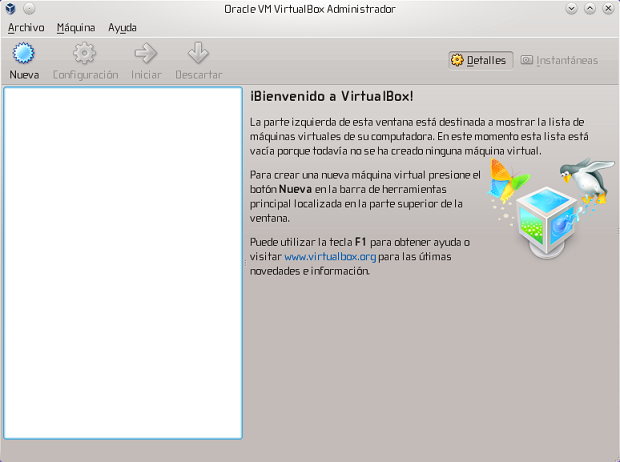620x462 pixels.
Task: Open the Máquina menu
Action: 76,28
